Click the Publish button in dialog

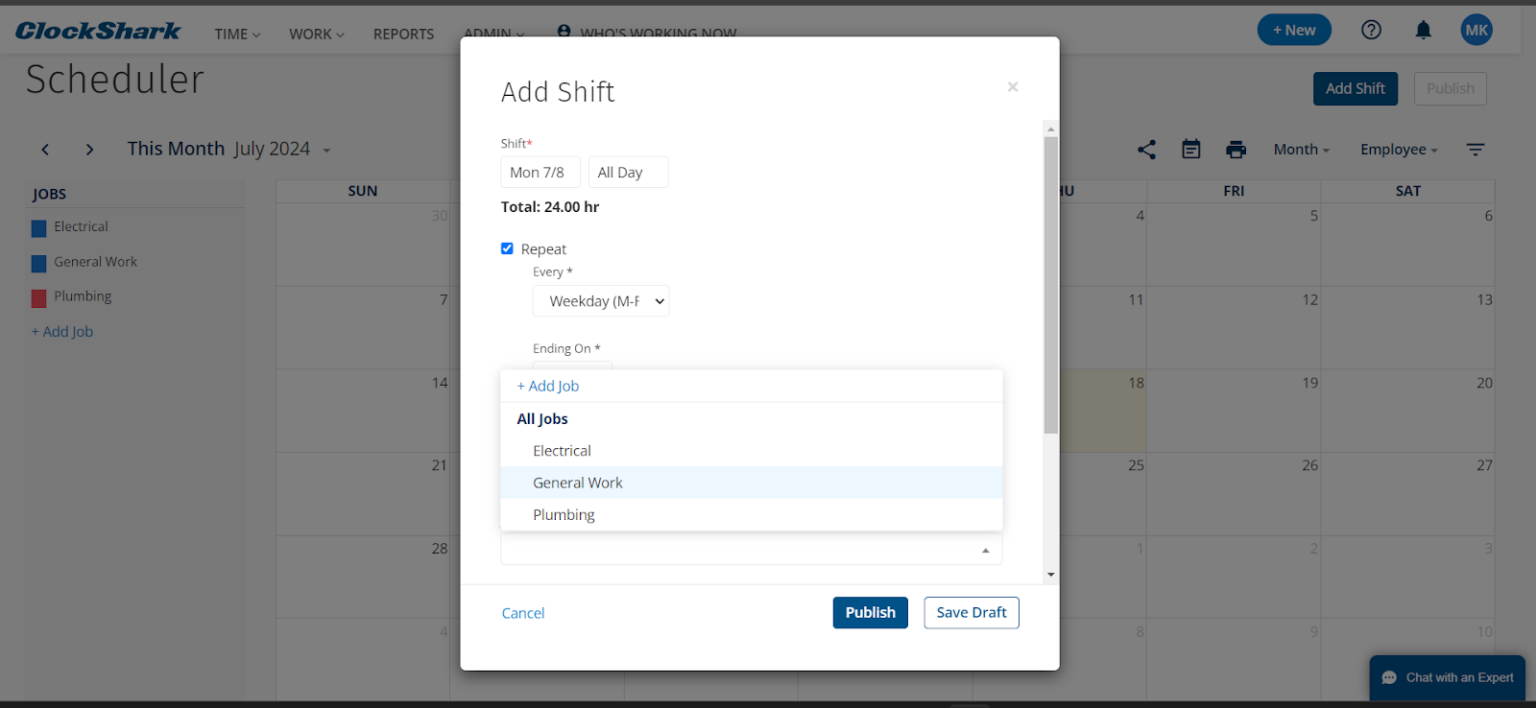[x=870, y=613]
